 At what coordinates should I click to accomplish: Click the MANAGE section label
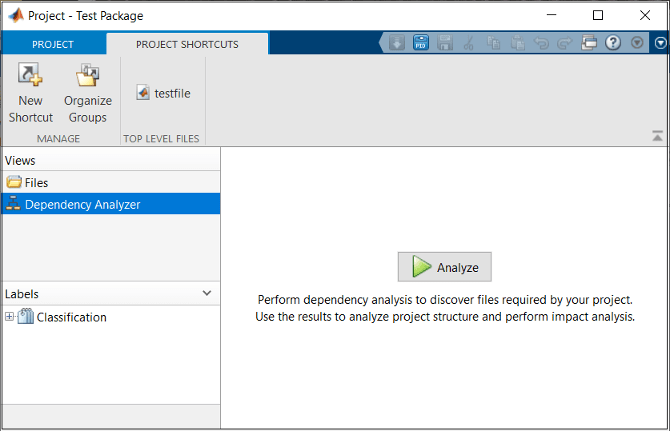(59, 138)
